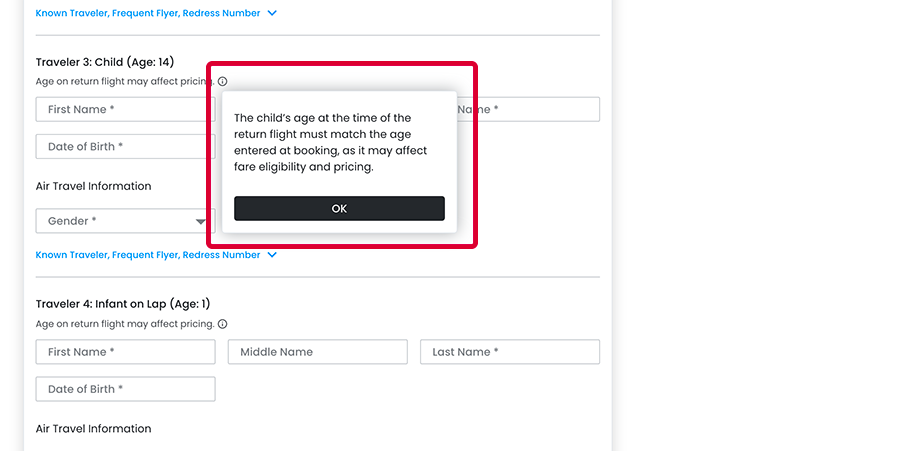900x451 pixels.
Task: Click the Traveler 3: Child (Age: 14) heading
Action: tap(105, 62)
